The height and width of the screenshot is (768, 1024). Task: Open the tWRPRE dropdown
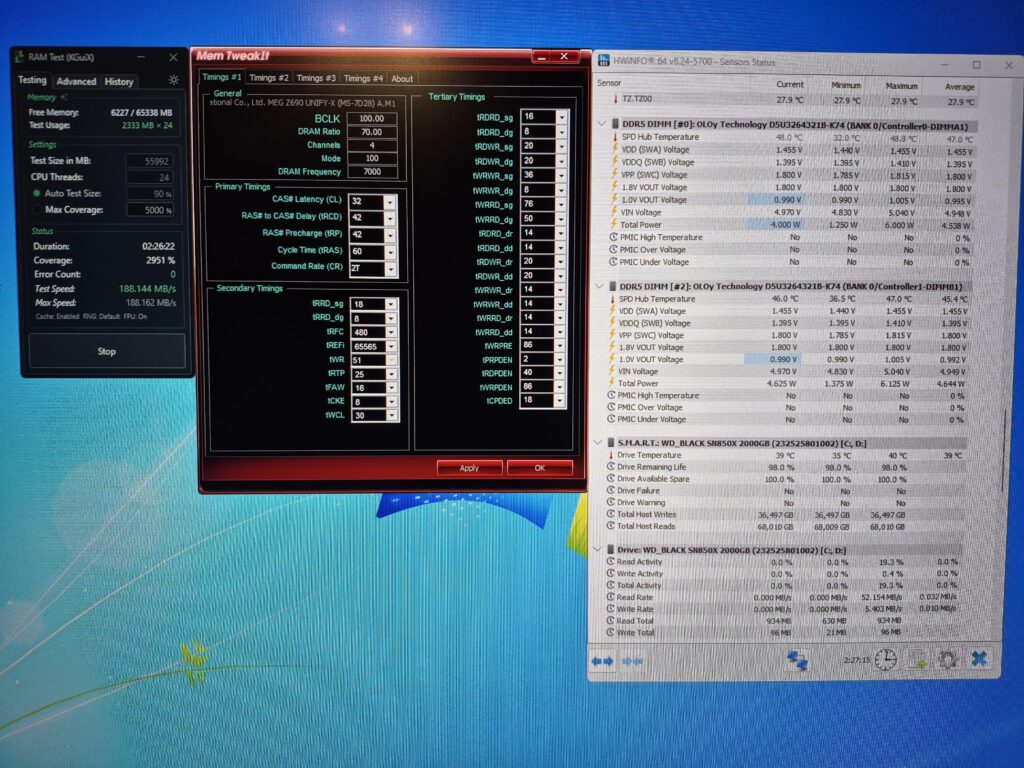tap(560, 345)
